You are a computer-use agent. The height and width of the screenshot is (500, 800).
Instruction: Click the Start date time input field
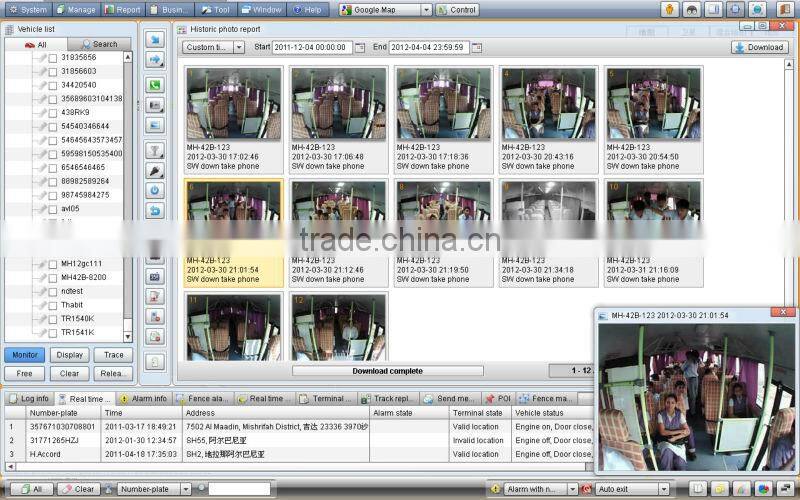[x=312, y=47]
